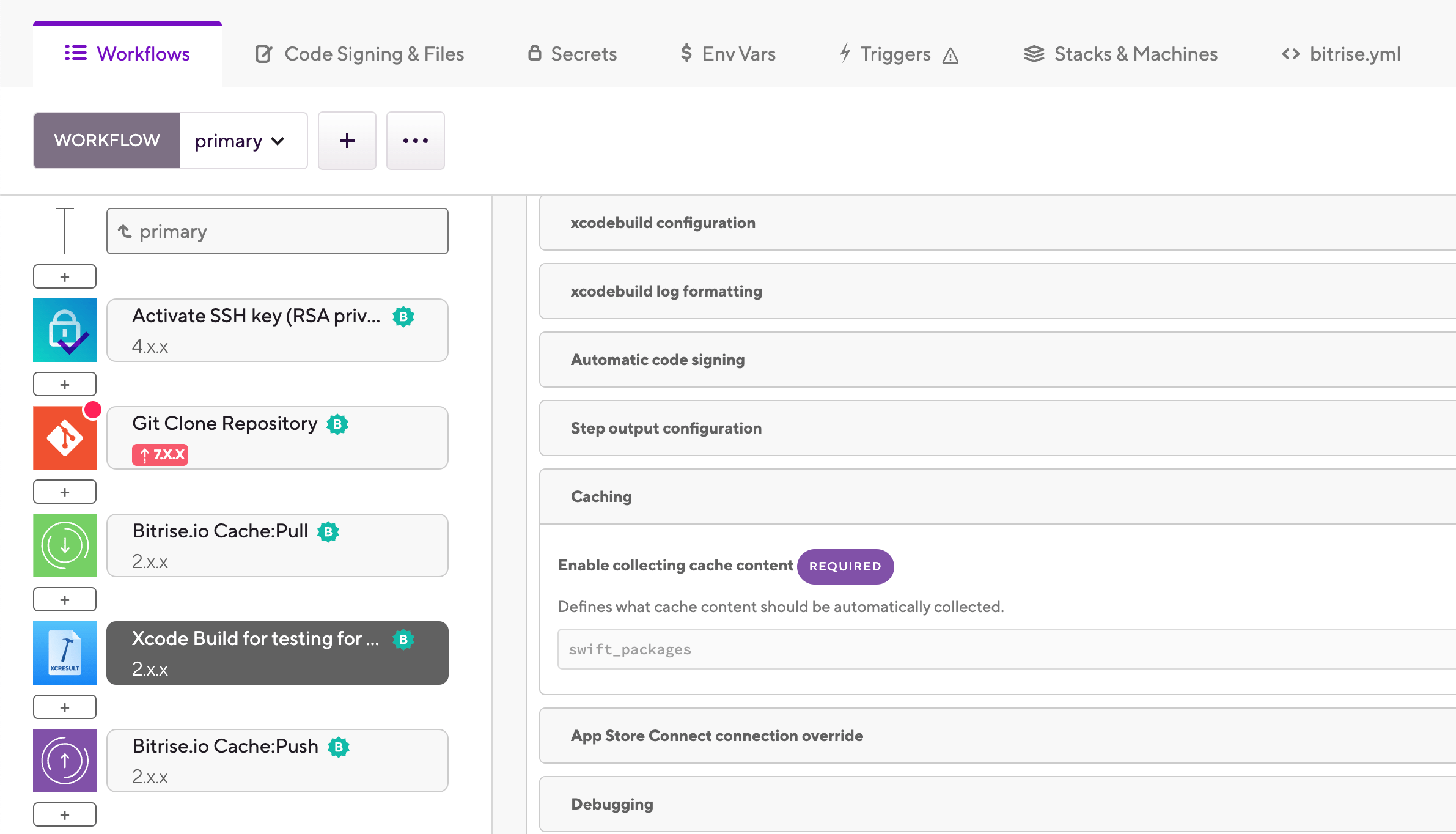Expand the xcodebuild configuration section
Viewport: 1456px width, 834px height.
tap(663, 223)
